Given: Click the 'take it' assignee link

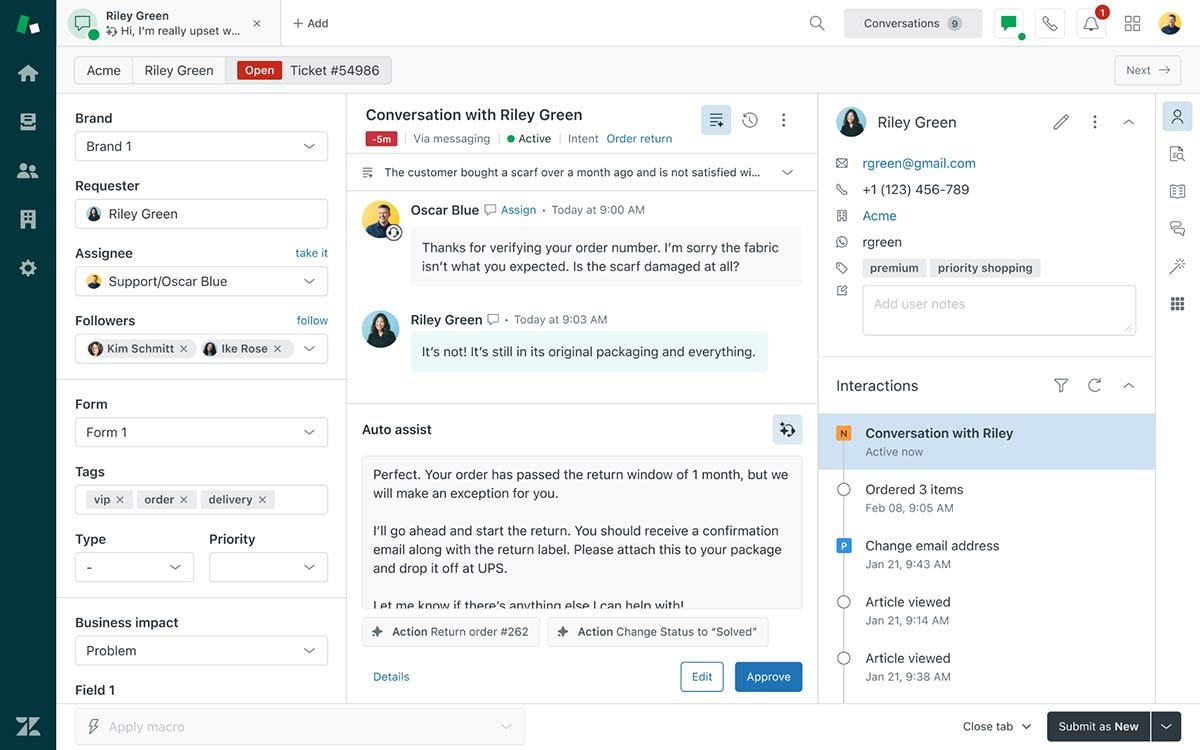Looking at the screenshot, I should coord(311,253).
